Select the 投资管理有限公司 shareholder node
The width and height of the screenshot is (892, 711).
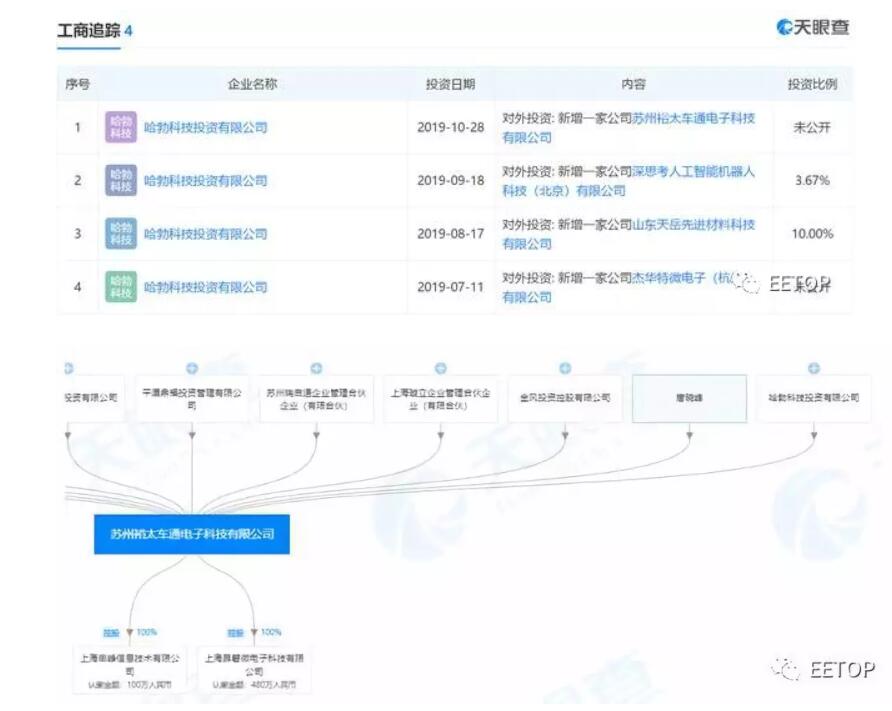[192, 398]
